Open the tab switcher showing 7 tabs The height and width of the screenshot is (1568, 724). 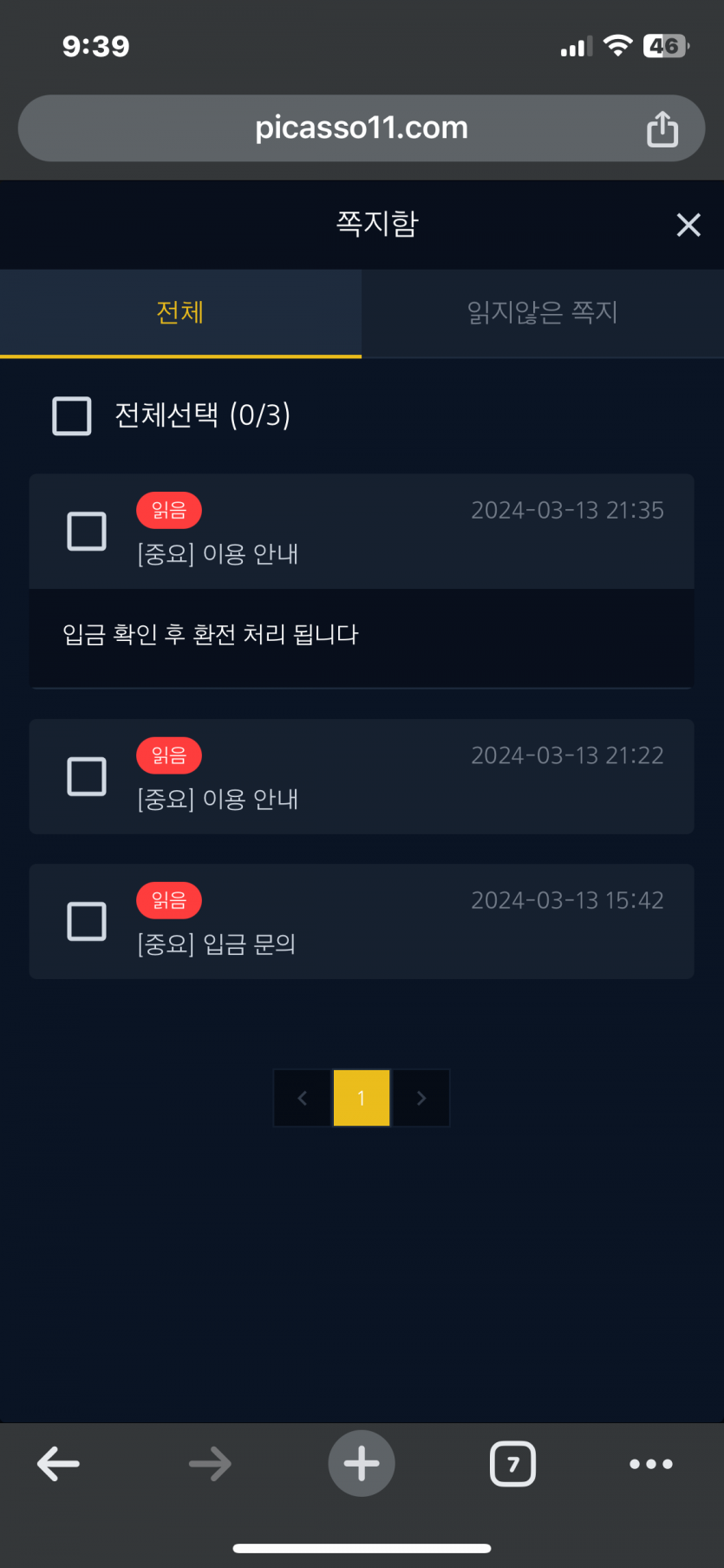512,1464
